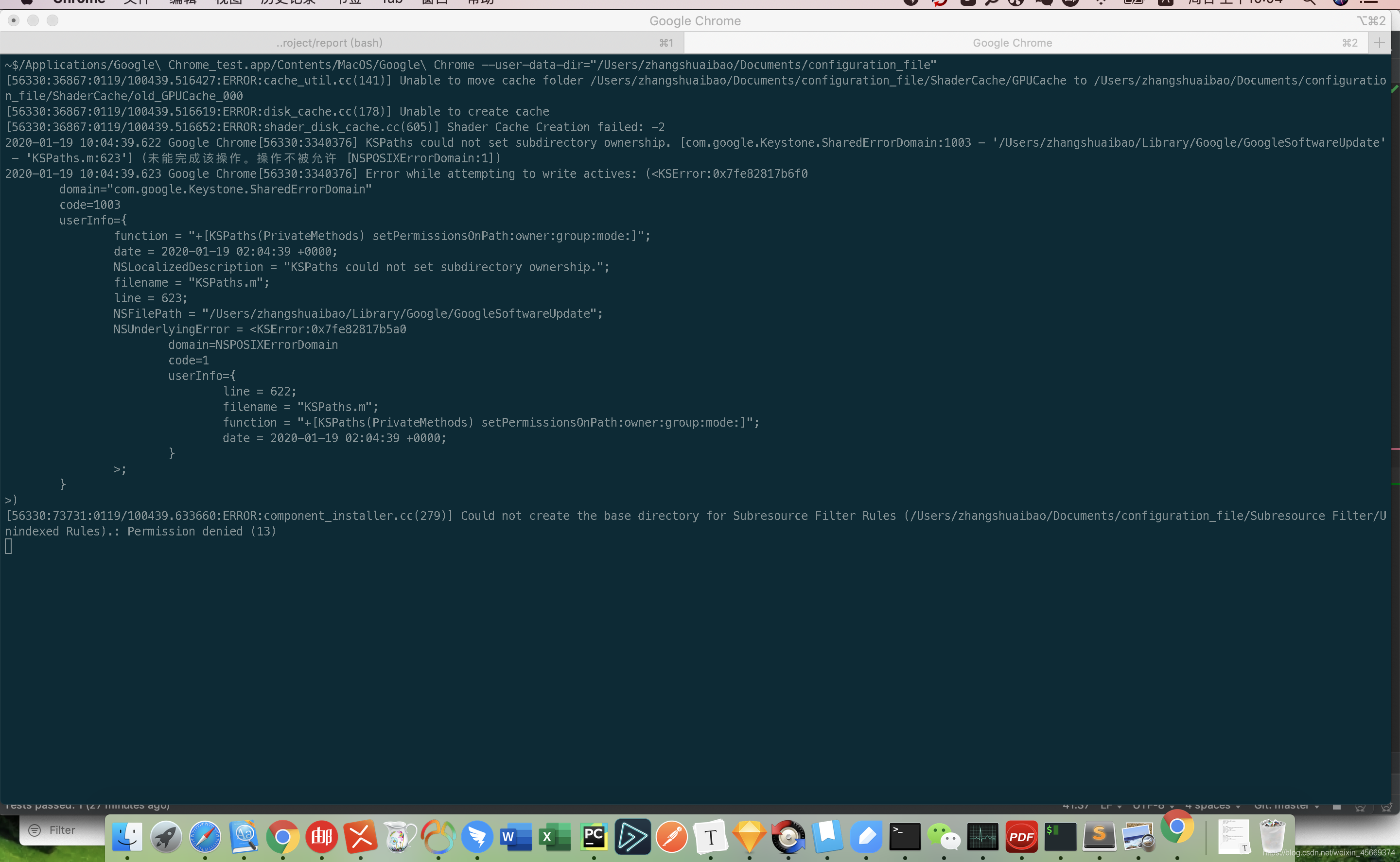The height and width of the screenshot is (862, 1400).
Task: Open the Git: master branch dropdown in PyCharm
Action: 1287,806
